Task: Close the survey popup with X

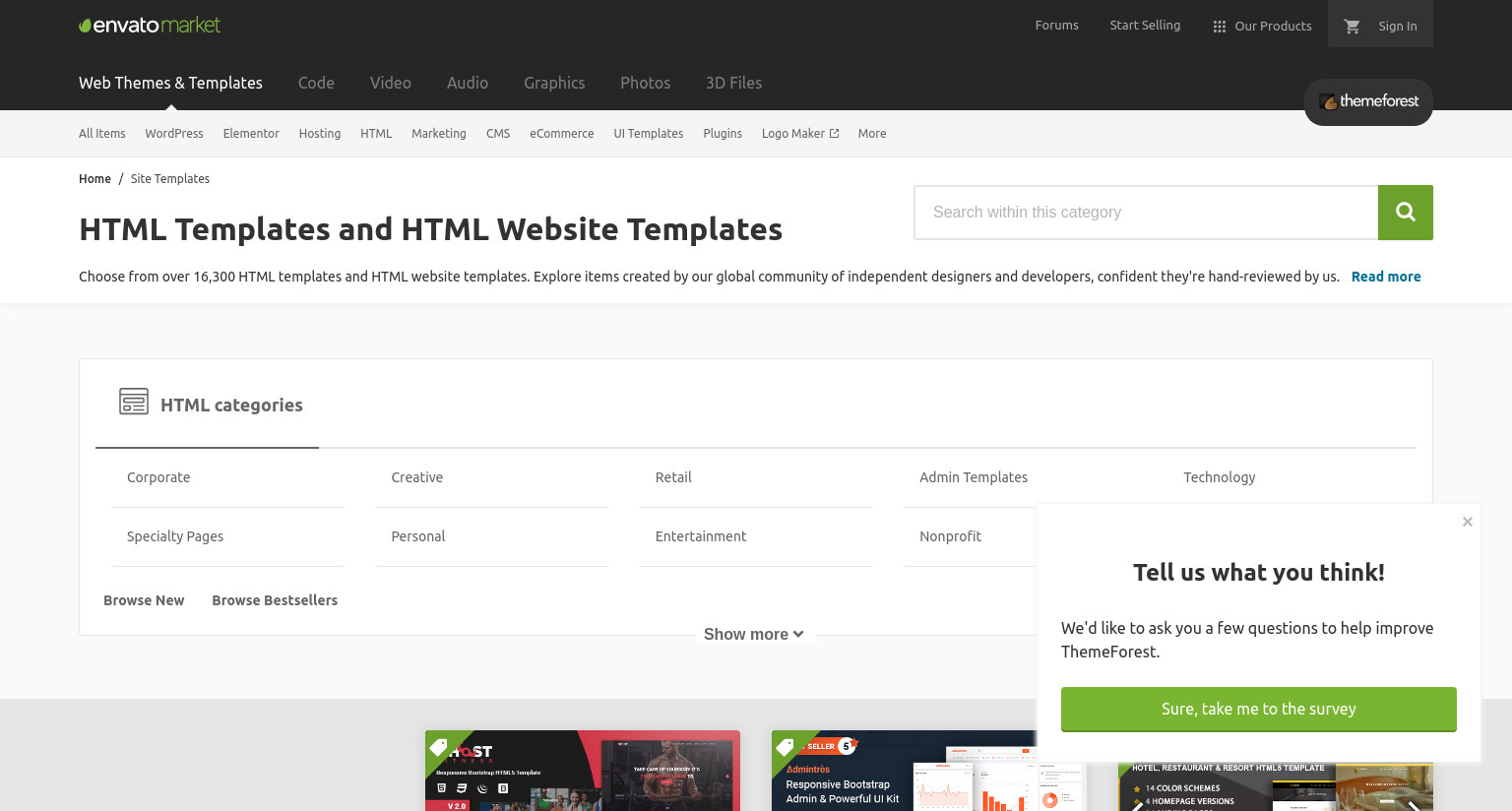Action: point(1468,522)
